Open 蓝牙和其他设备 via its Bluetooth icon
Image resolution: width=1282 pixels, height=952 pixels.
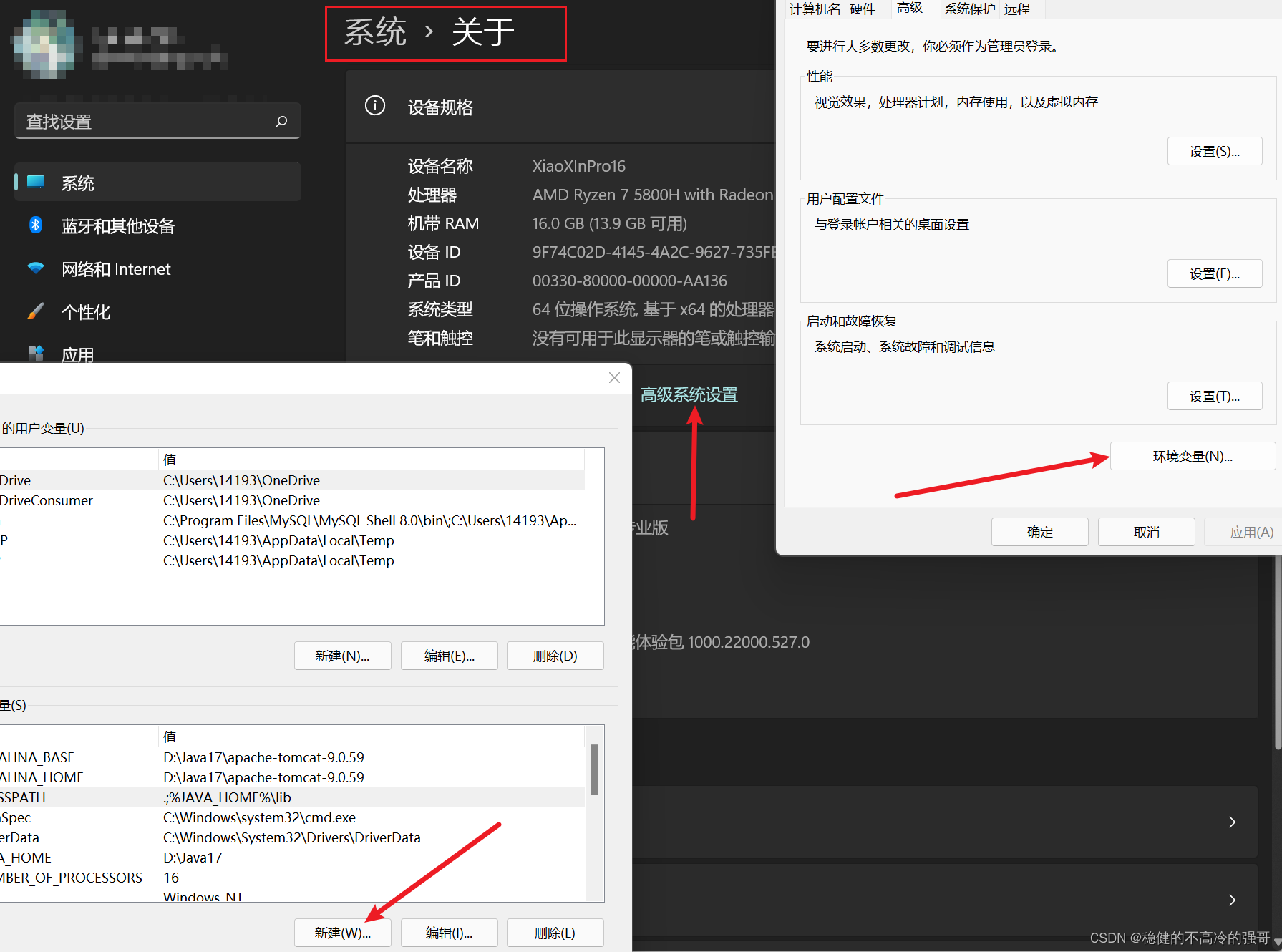click(37, 225)
